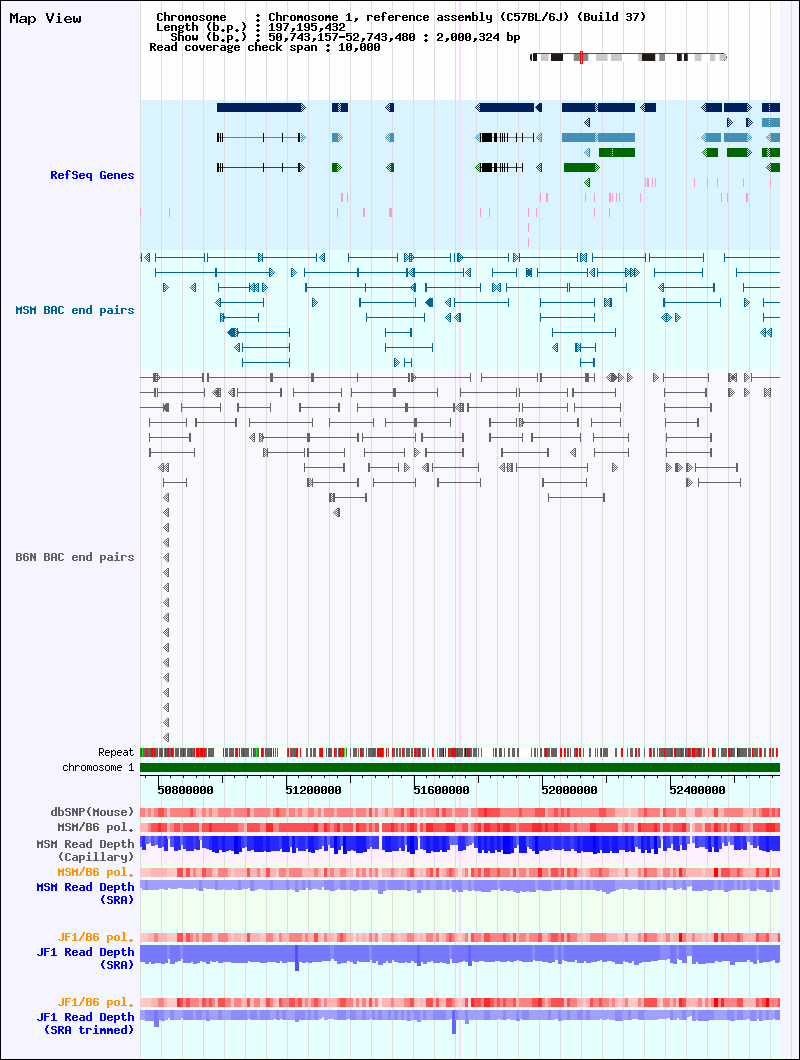Open the orange MSM/B6 pol. label
Viewport: 800px width, 1060px height.
(x=95, y=873)
